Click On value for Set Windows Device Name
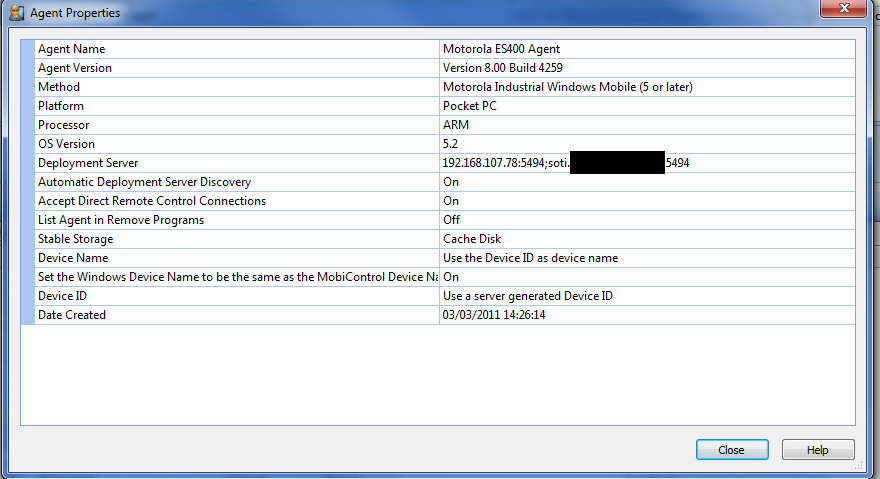The height and width of the screenshot is (479, 880). [x=451, y=277]
